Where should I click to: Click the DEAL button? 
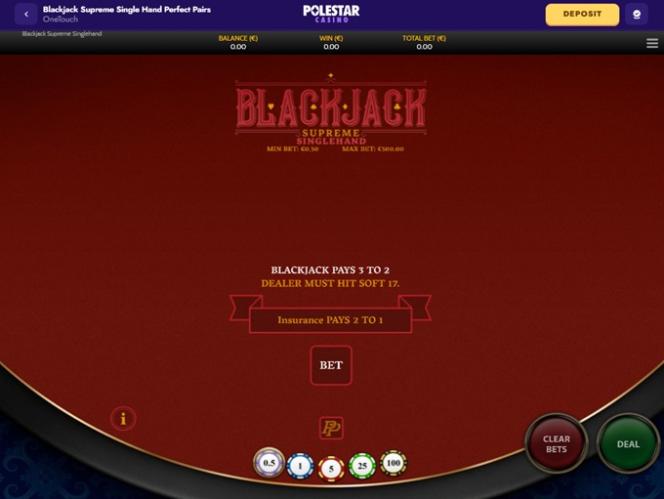pos(628,444)
